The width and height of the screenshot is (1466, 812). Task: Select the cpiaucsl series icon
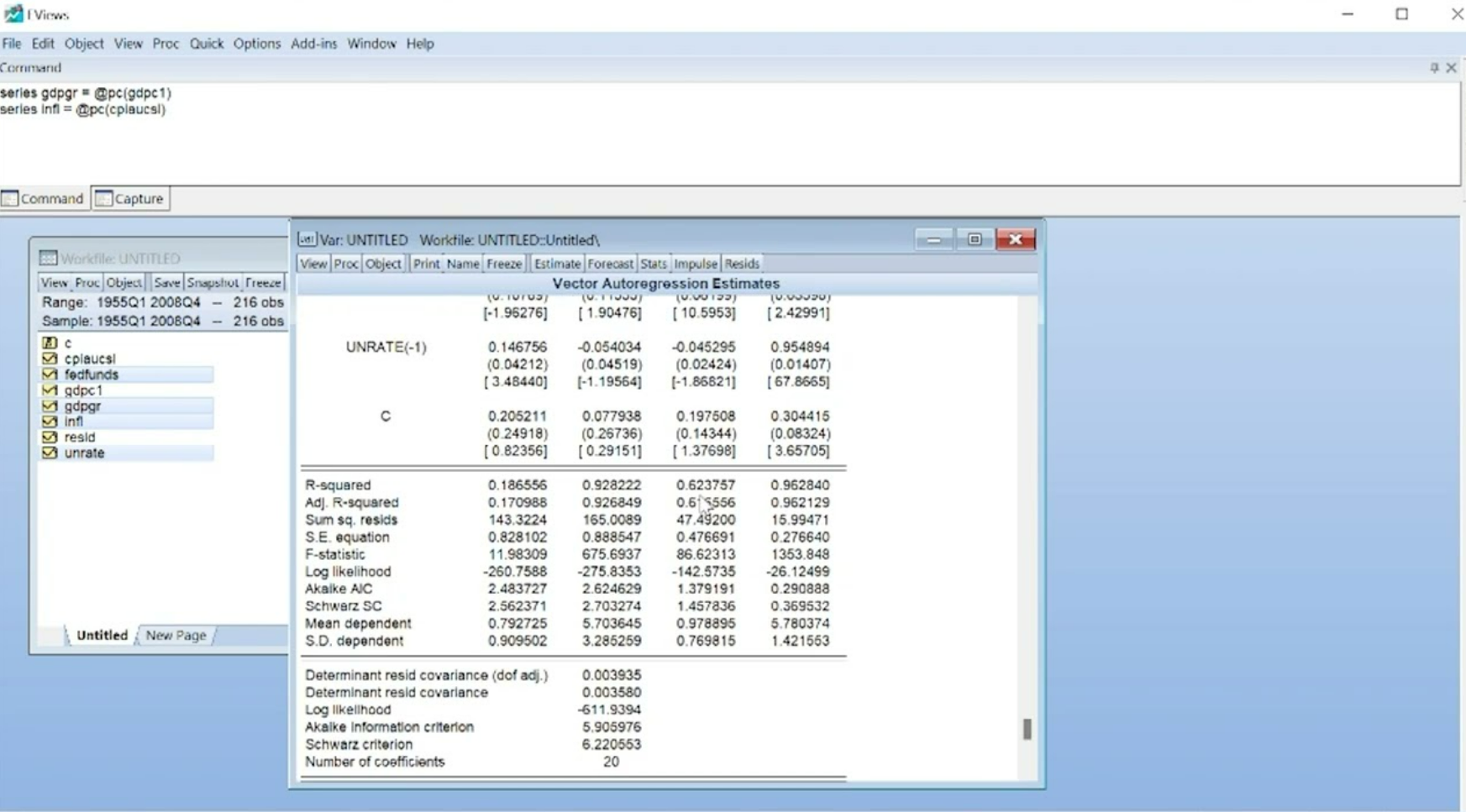pos(50,359)
